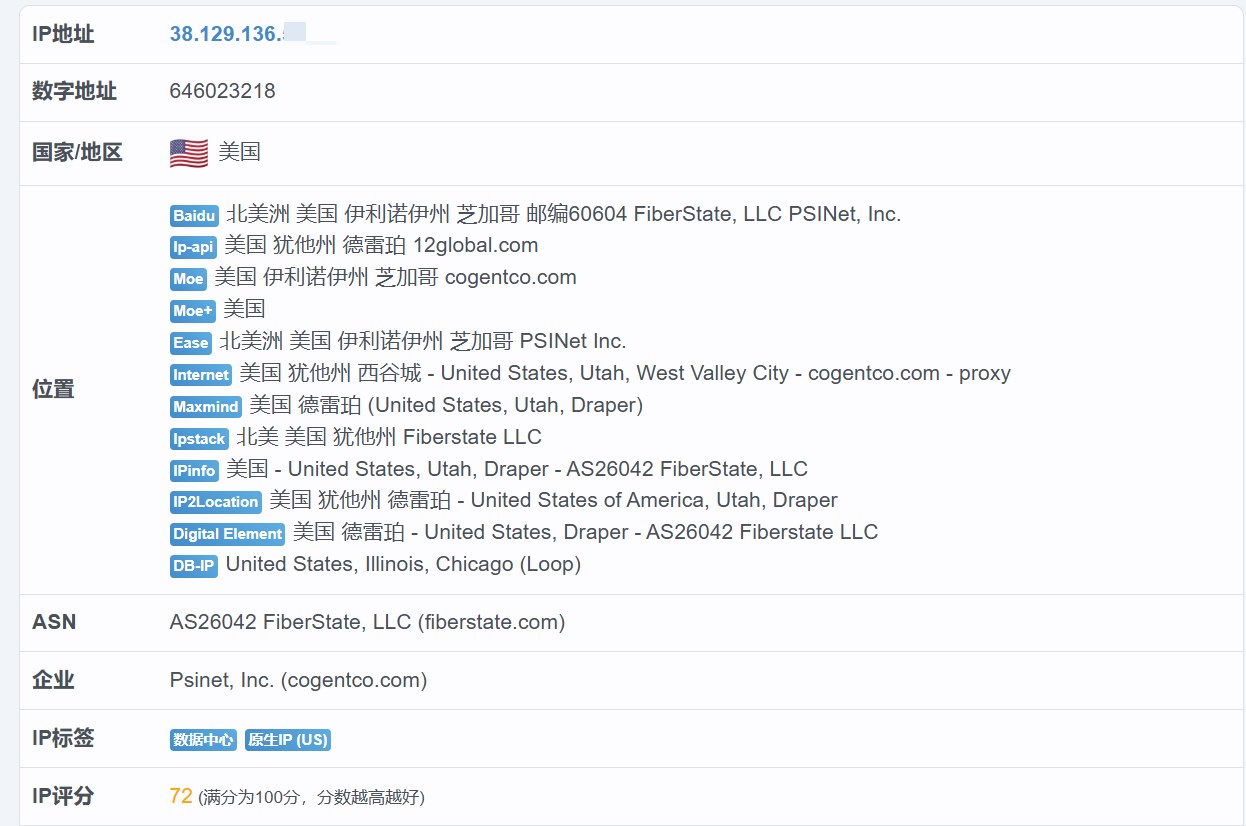Click the IP标签 row label

pos(63,739)
